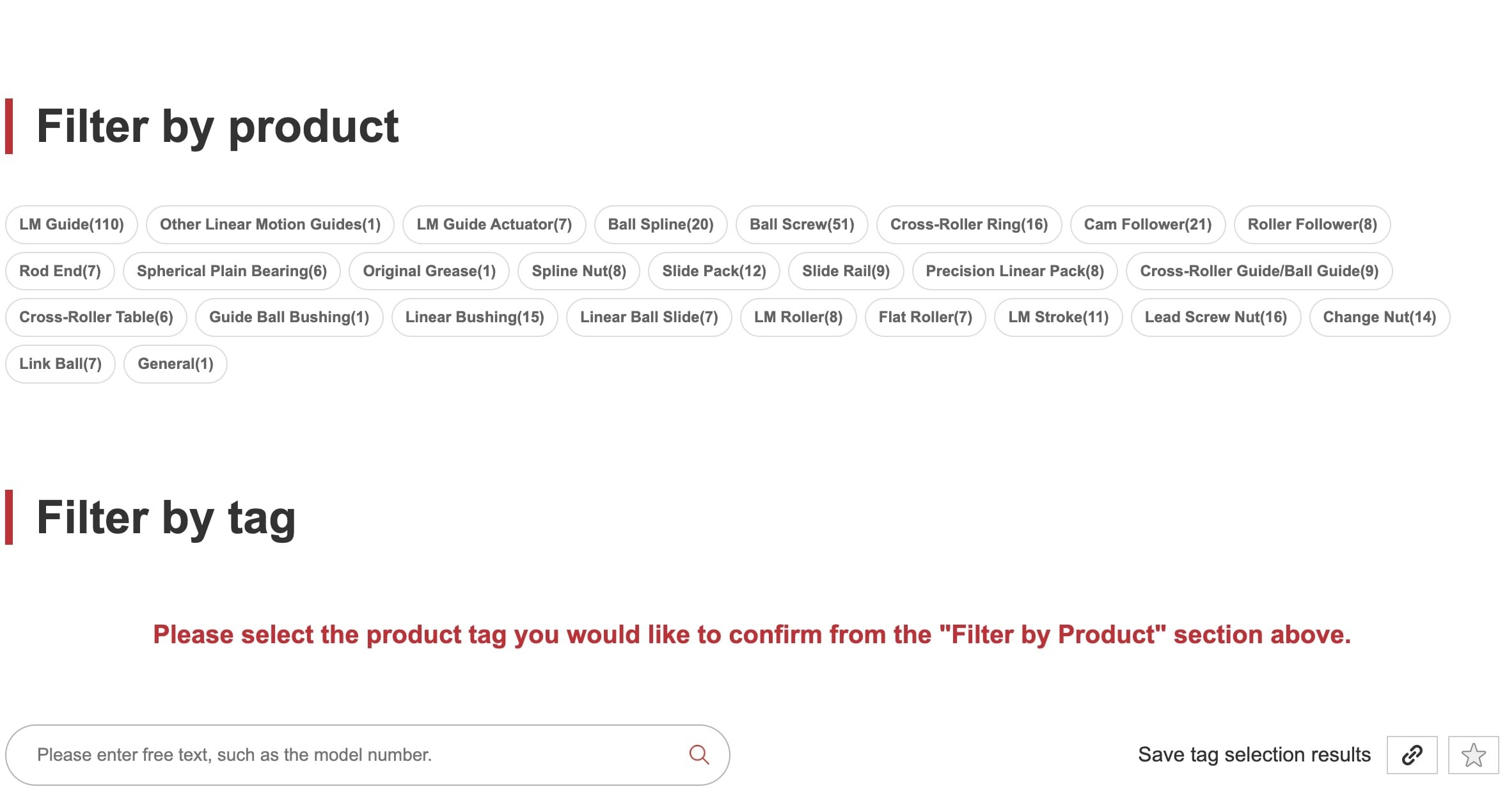Choose the Ball Spline(20) filter

(x=661, y=224)
